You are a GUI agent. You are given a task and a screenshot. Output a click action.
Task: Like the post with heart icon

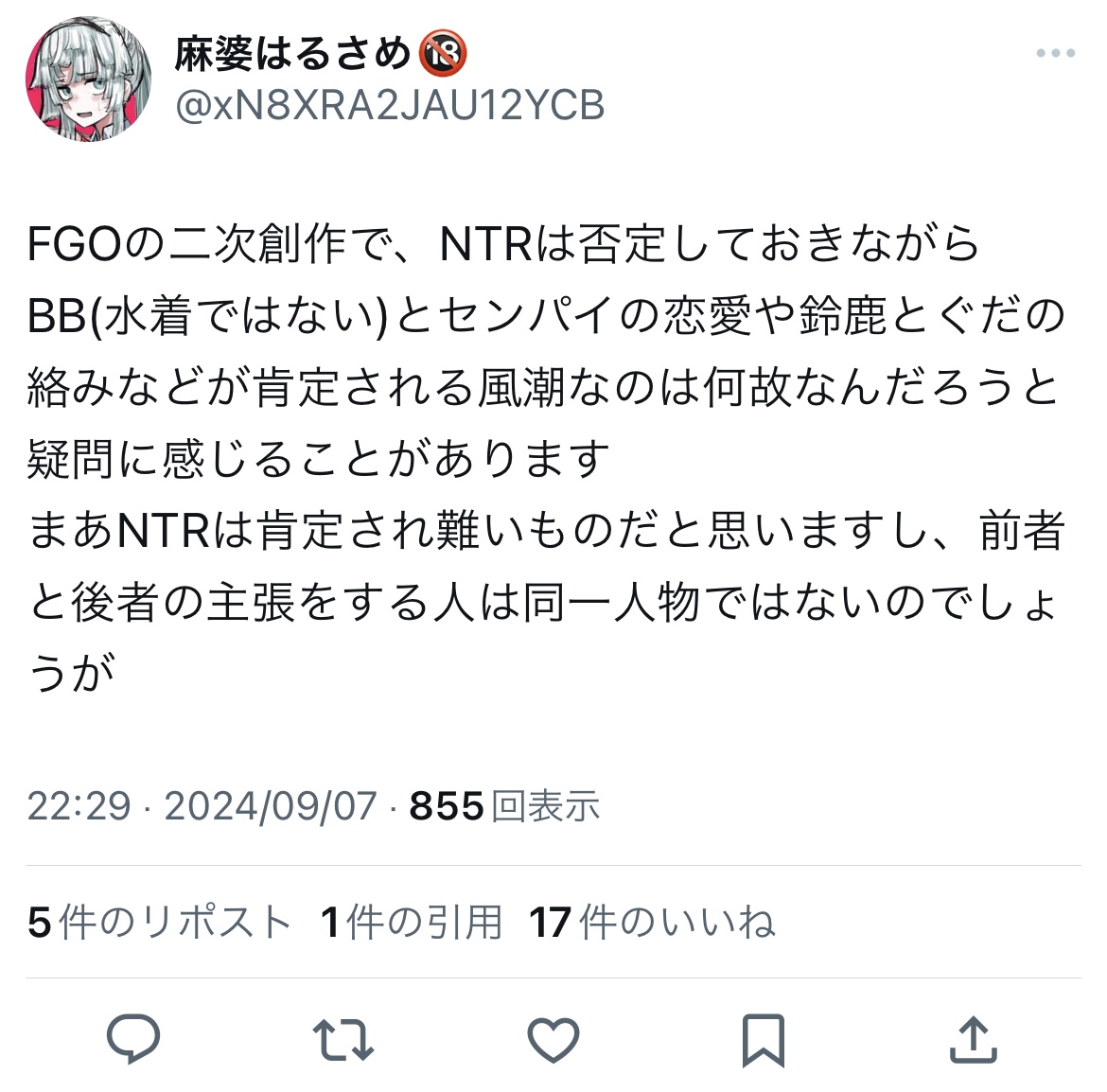(553, 1040)
